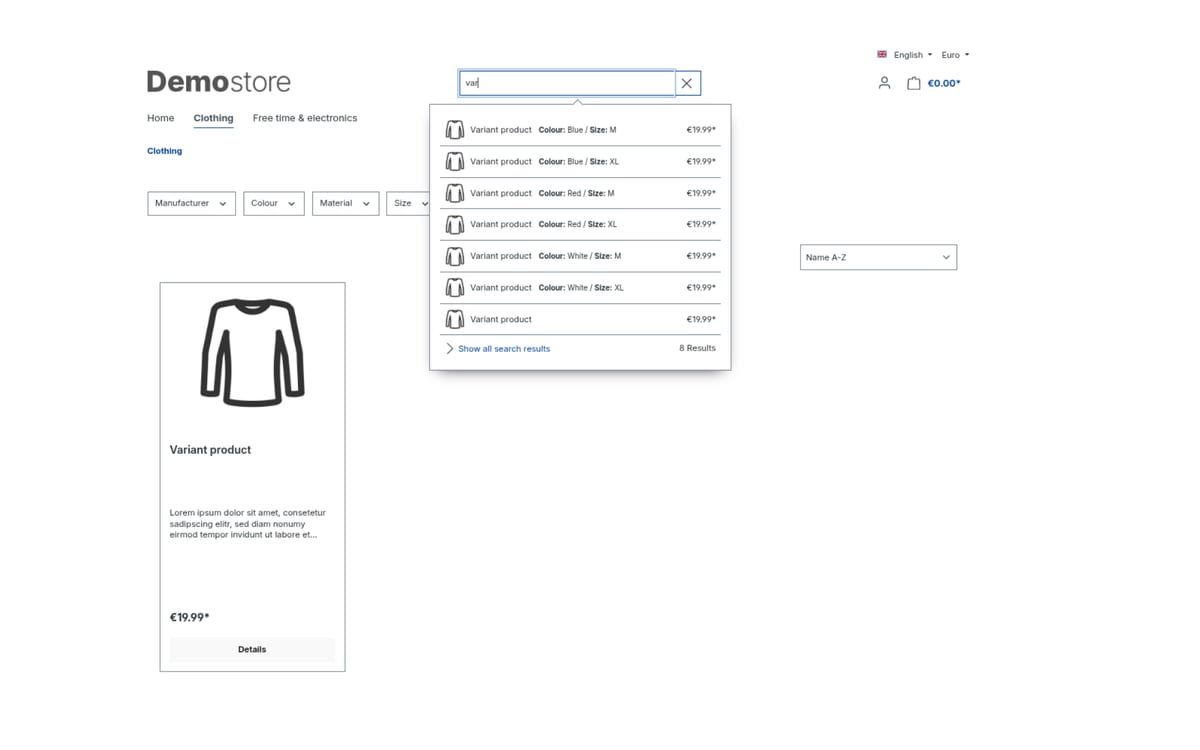
Task: Open the Name A-Z sorting dropdown
Action: (x=878, y=257)
